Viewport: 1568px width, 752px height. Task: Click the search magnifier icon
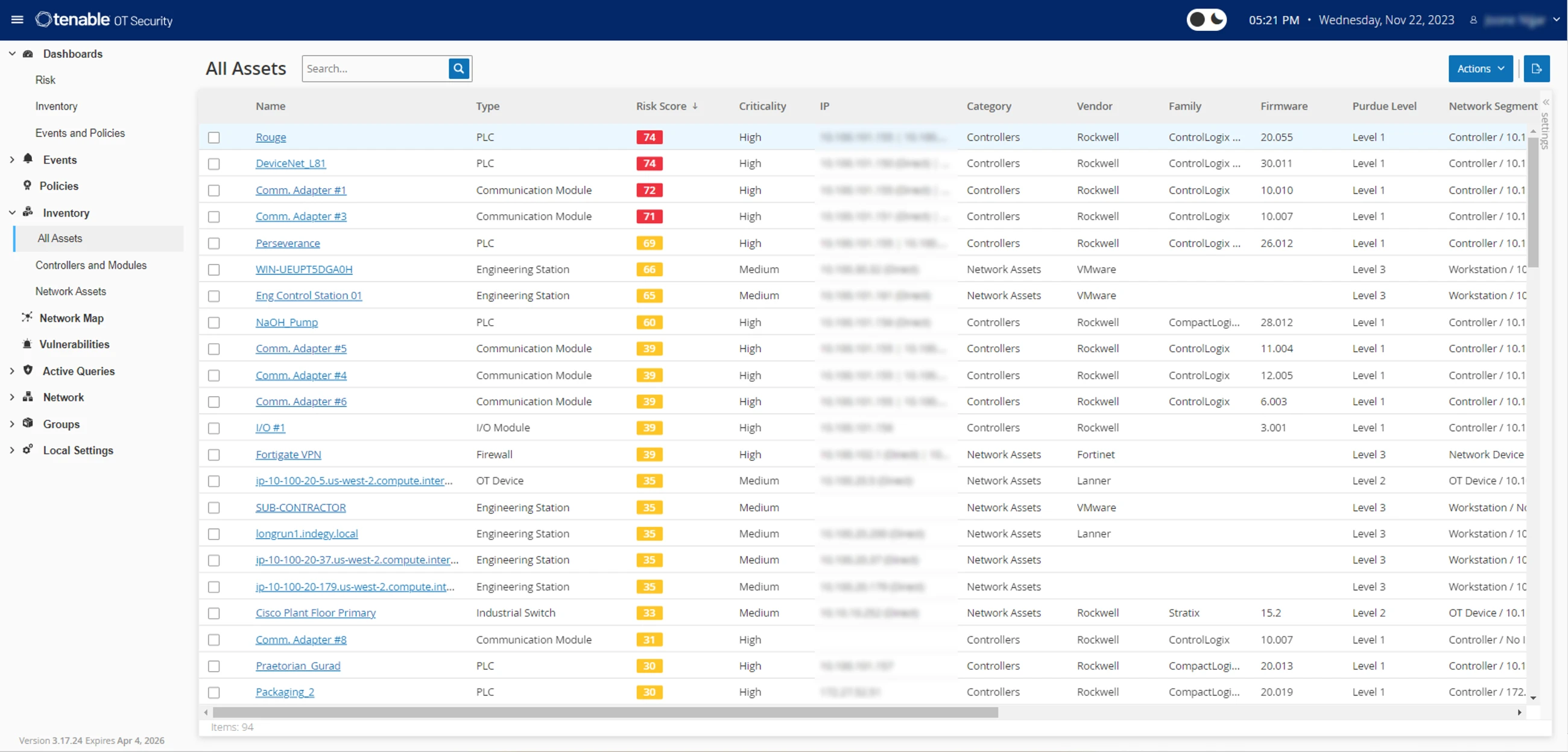point(459,68)
